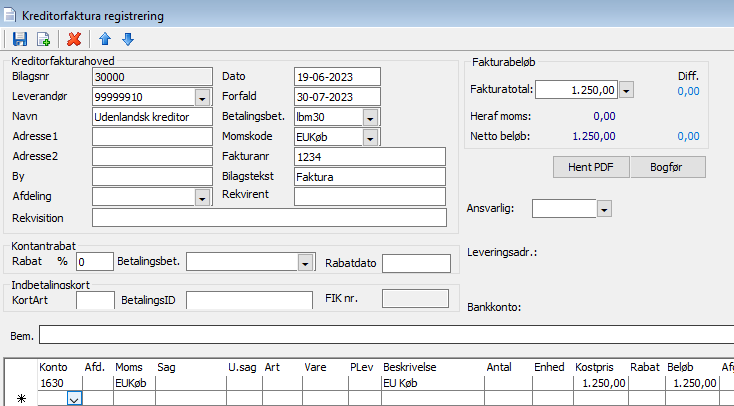
Task: Click the Save diskette icon in toolbar
Action: [20, 40]
